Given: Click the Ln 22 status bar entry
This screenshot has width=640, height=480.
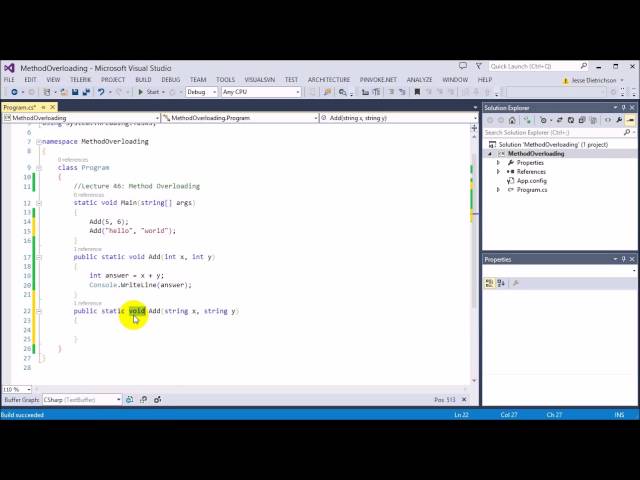Looking at the screenshot, I should 461,415.
